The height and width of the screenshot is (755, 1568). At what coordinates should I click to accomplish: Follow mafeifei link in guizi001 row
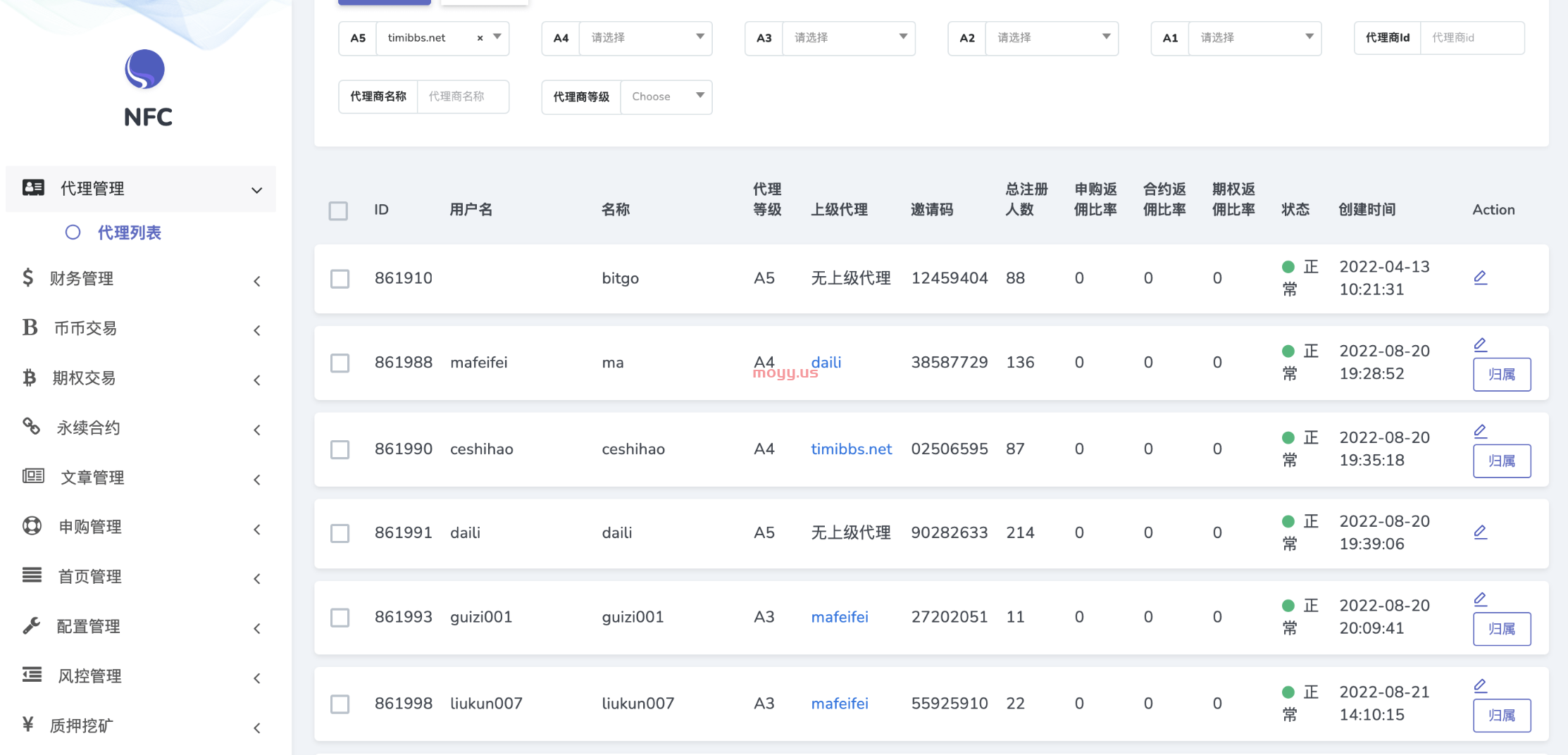point(840,617)
